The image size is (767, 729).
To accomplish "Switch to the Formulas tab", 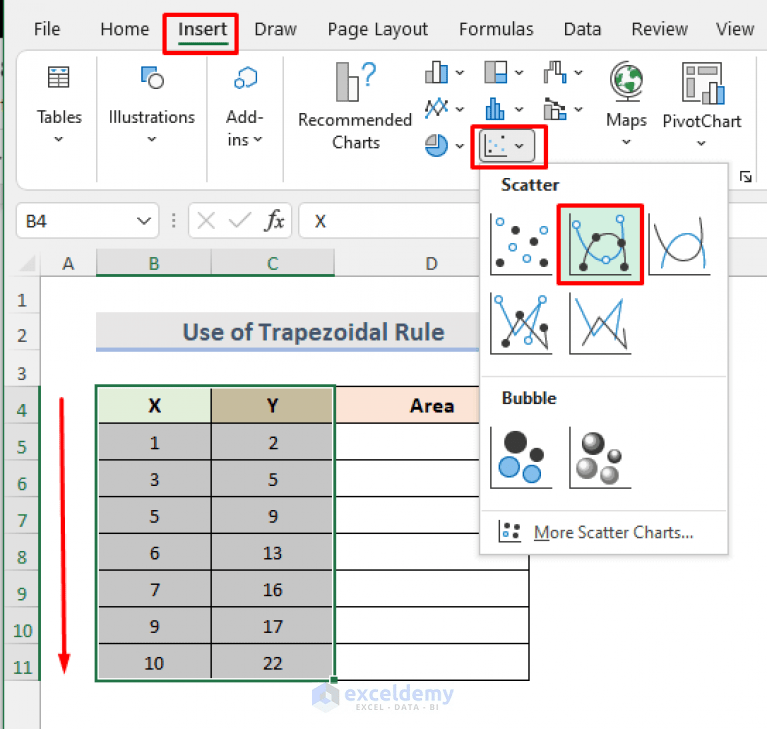I will coord(496,29).
